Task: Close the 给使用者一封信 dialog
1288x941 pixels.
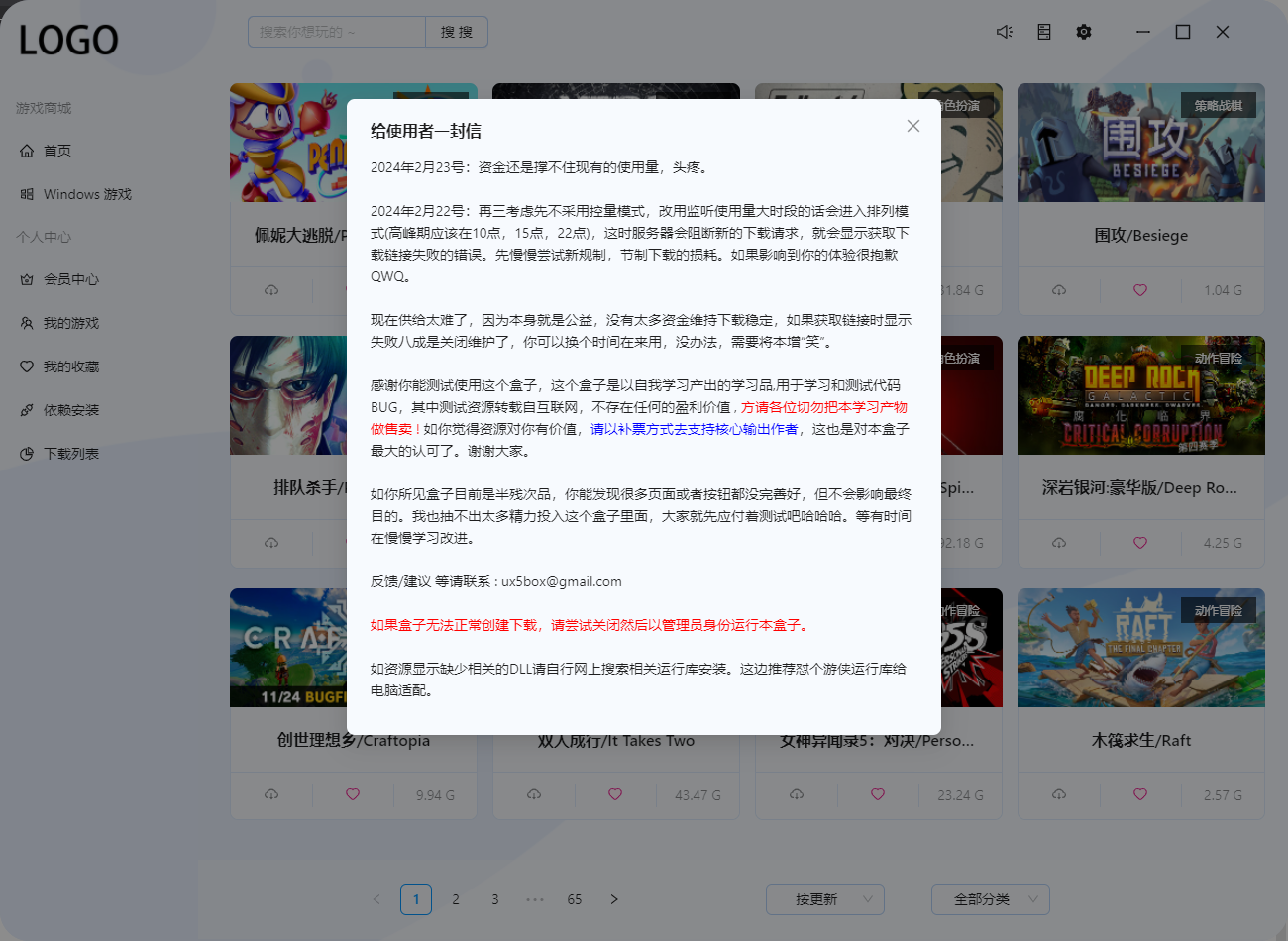Action: tap(913, 126)
